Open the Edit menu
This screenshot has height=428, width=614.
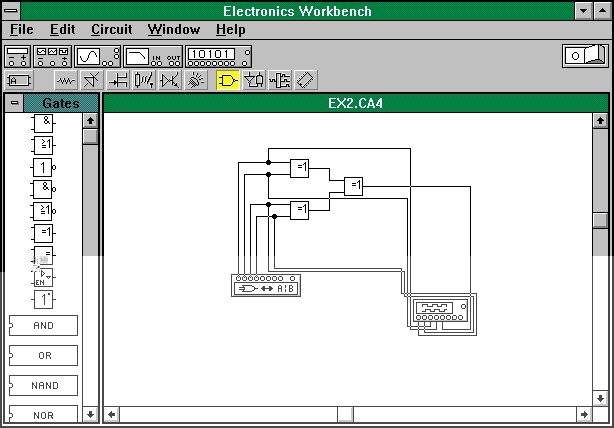62,29
